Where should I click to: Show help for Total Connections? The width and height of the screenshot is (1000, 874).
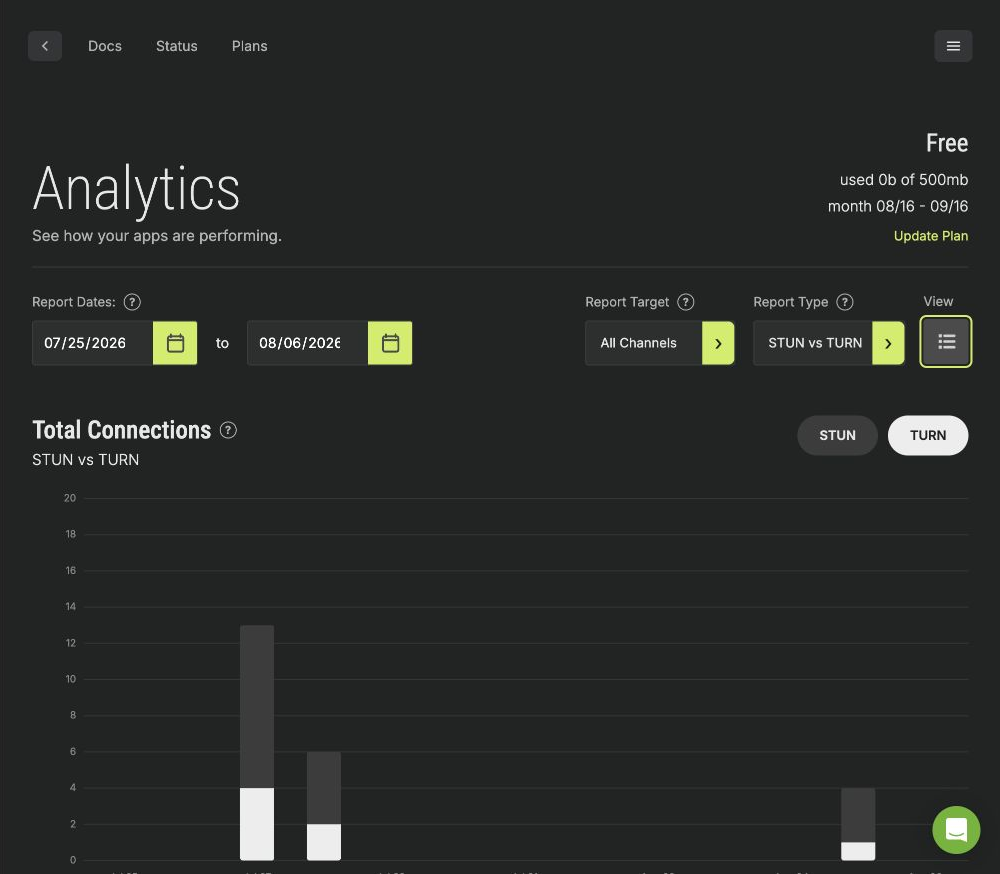click(228, 430)
